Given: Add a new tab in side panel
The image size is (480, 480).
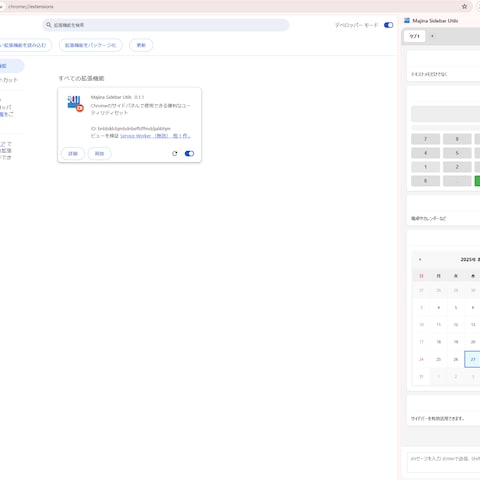Looking at the screenshot, I should tap(432, 36).
